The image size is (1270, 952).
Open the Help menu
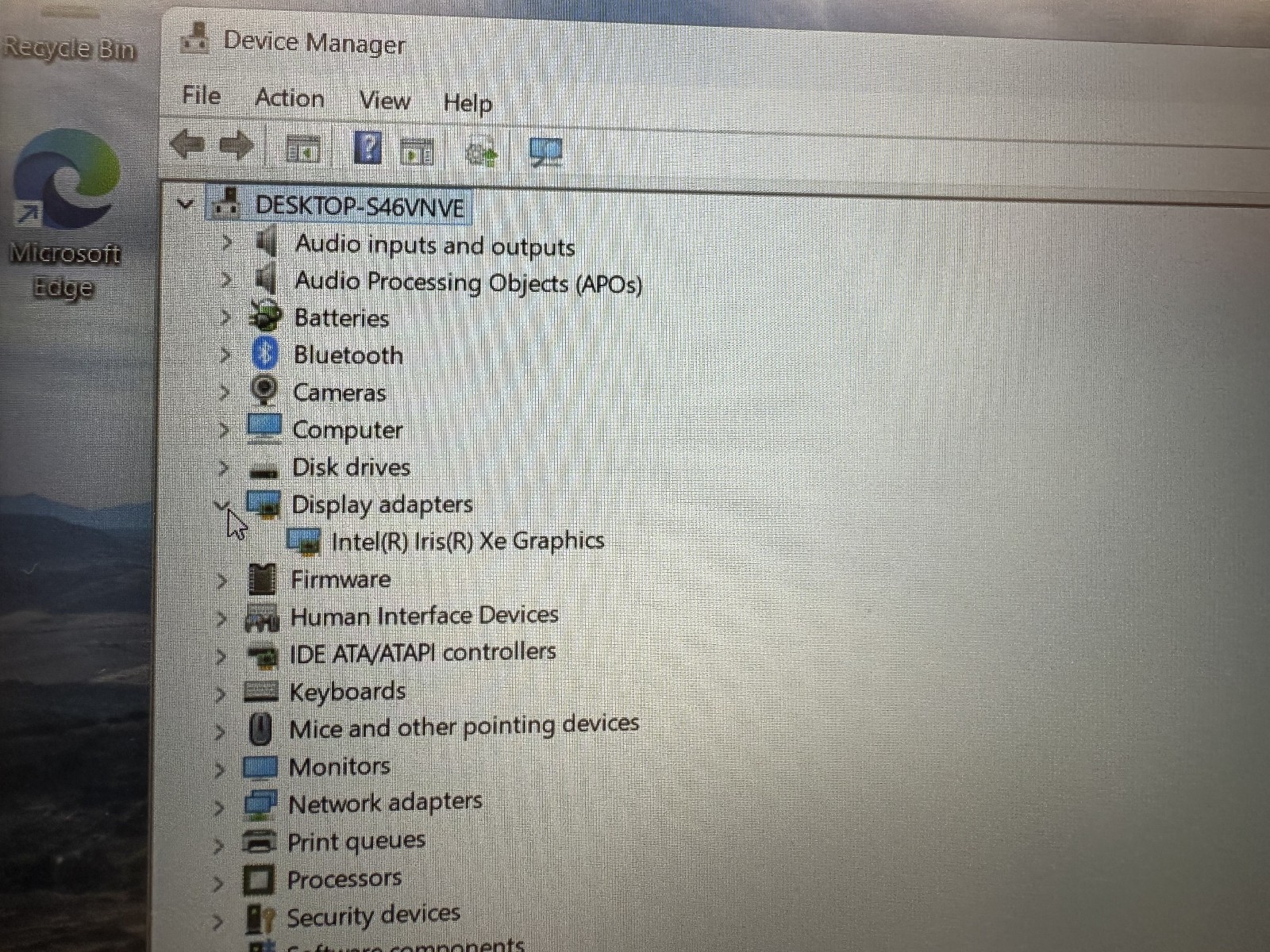468,103
